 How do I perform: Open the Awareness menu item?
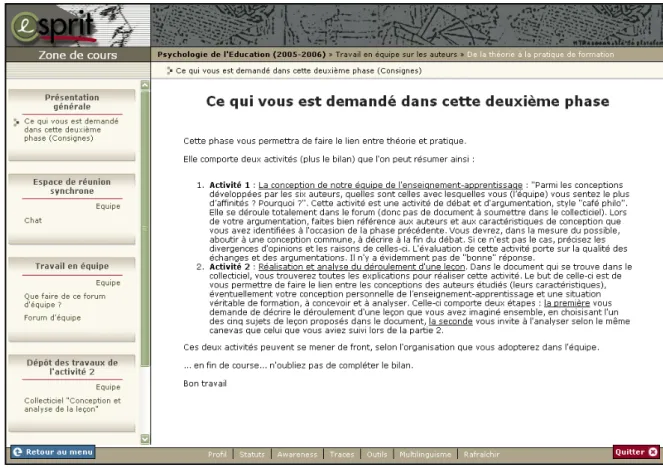(297, 454)
